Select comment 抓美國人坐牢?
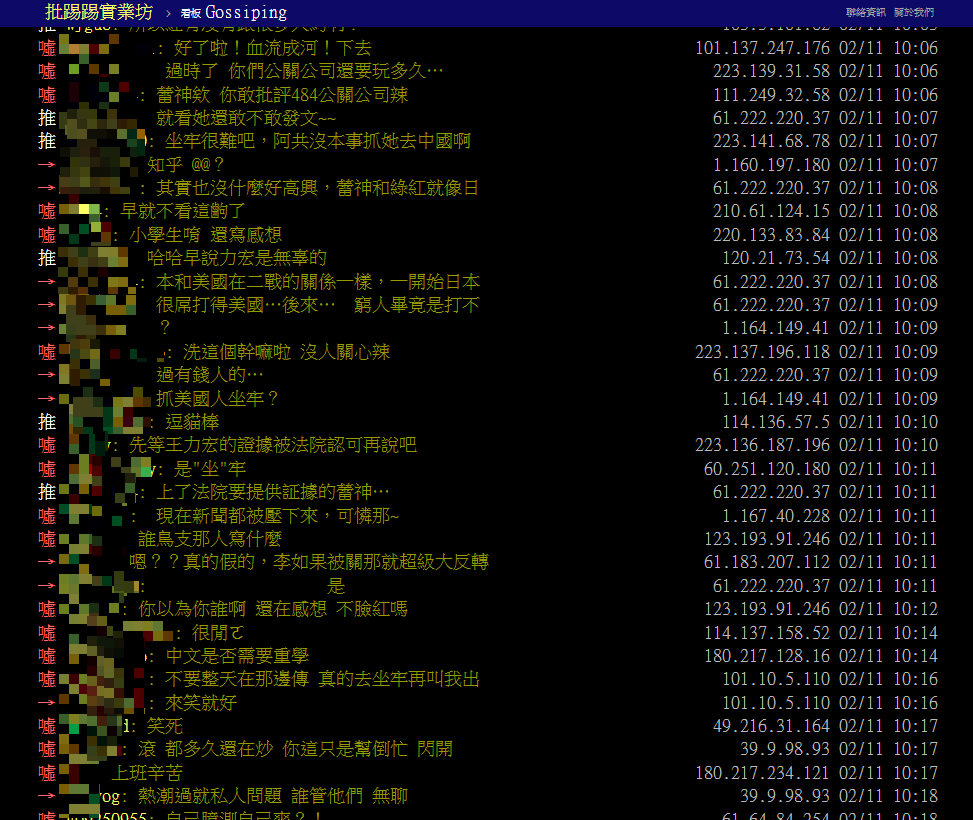This screenshot has width=973, height=820. point(217,399)
